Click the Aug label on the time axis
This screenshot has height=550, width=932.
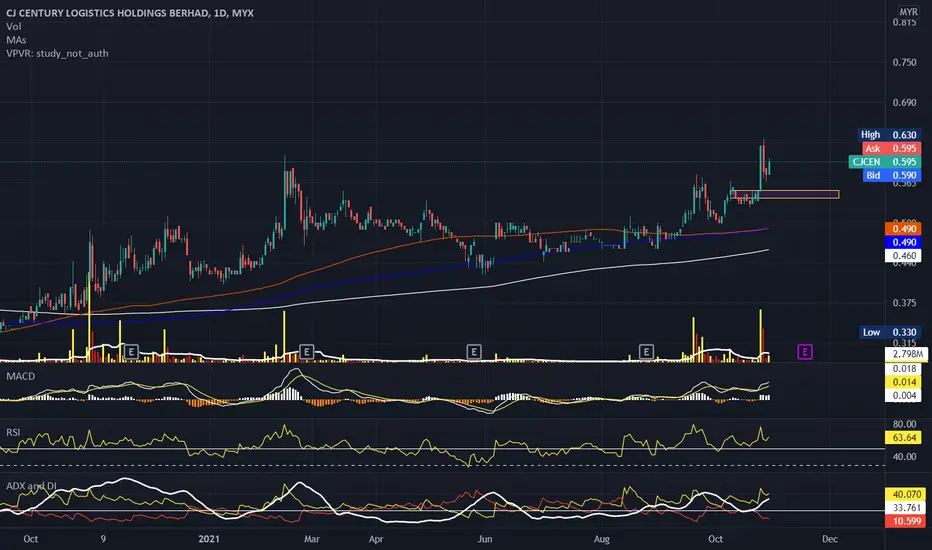point(602,539)
